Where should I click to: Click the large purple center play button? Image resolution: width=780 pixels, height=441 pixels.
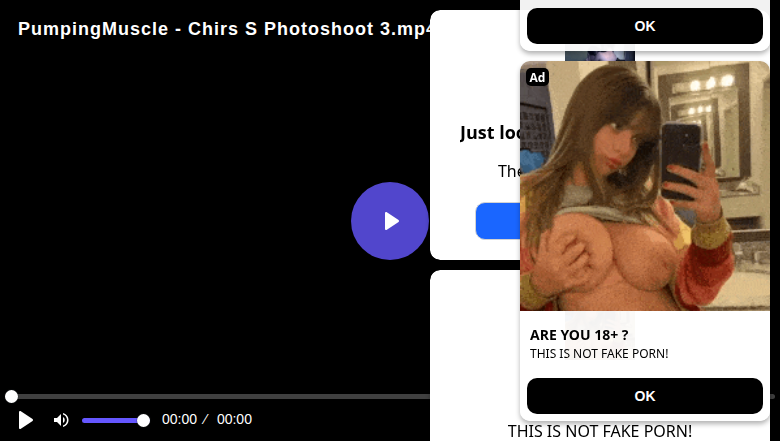(390, 221)
